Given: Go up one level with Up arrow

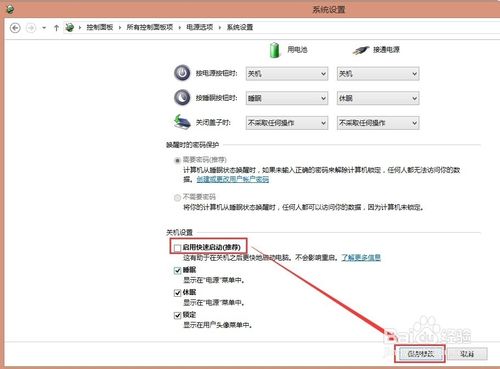Looking at the screenshot, I should coord(56,28).
